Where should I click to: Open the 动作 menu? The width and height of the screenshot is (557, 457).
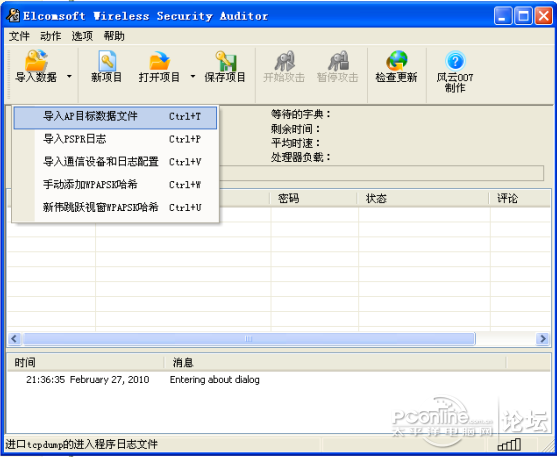click(51, 36)
